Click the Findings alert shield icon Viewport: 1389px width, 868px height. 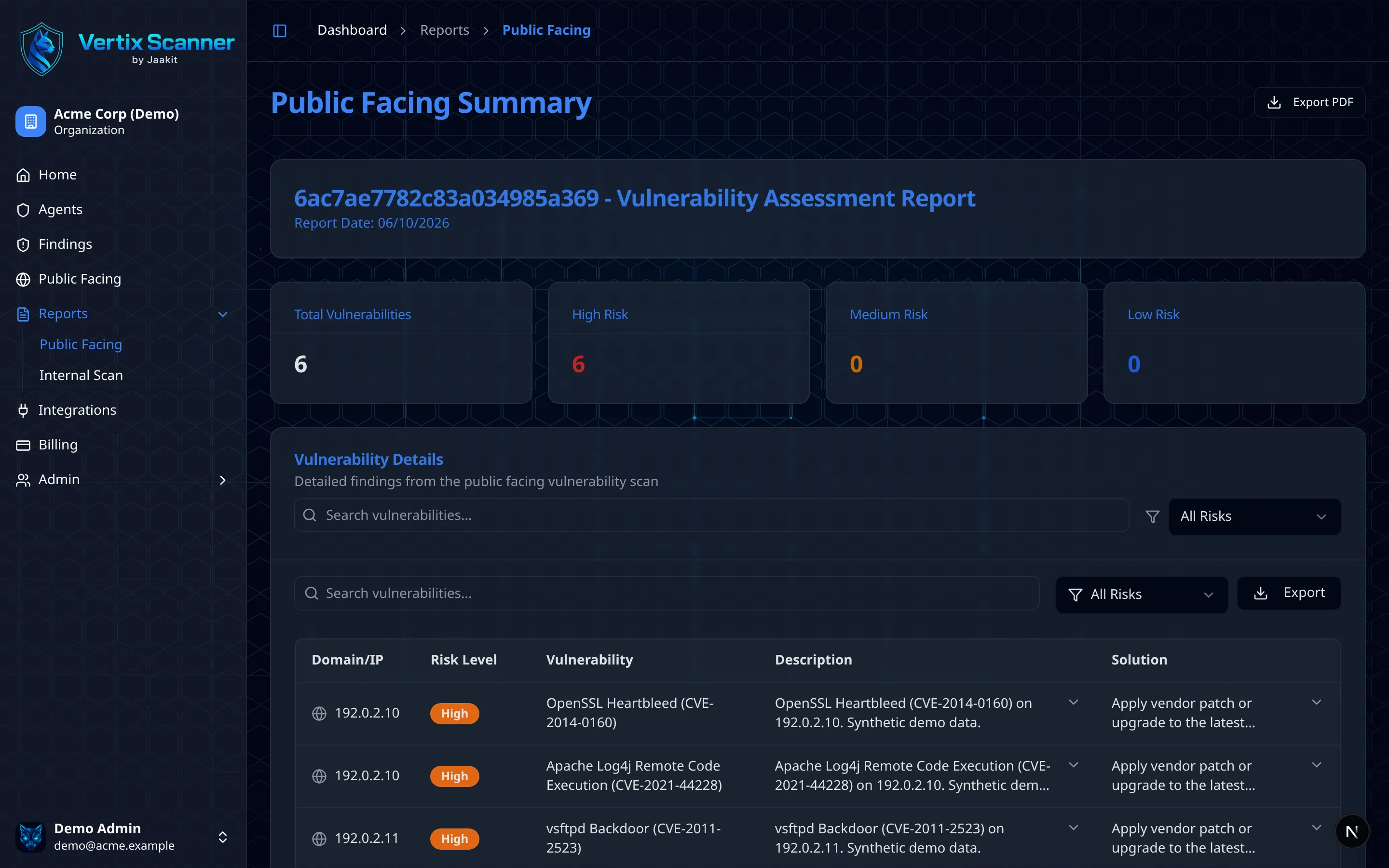[x=23, y=244]
